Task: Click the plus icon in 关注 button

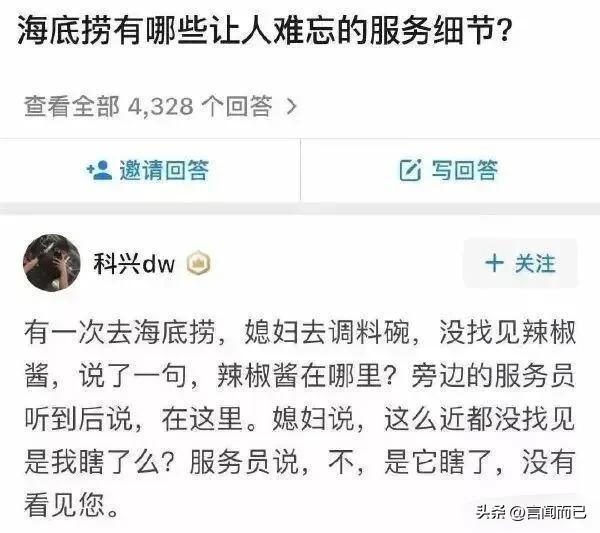Action: click(x=494, y=263)
